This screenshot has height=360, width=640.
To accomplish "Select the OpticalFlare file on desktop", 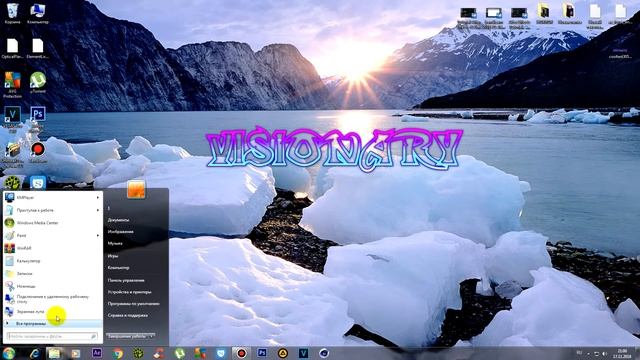I will pos(12,49).
